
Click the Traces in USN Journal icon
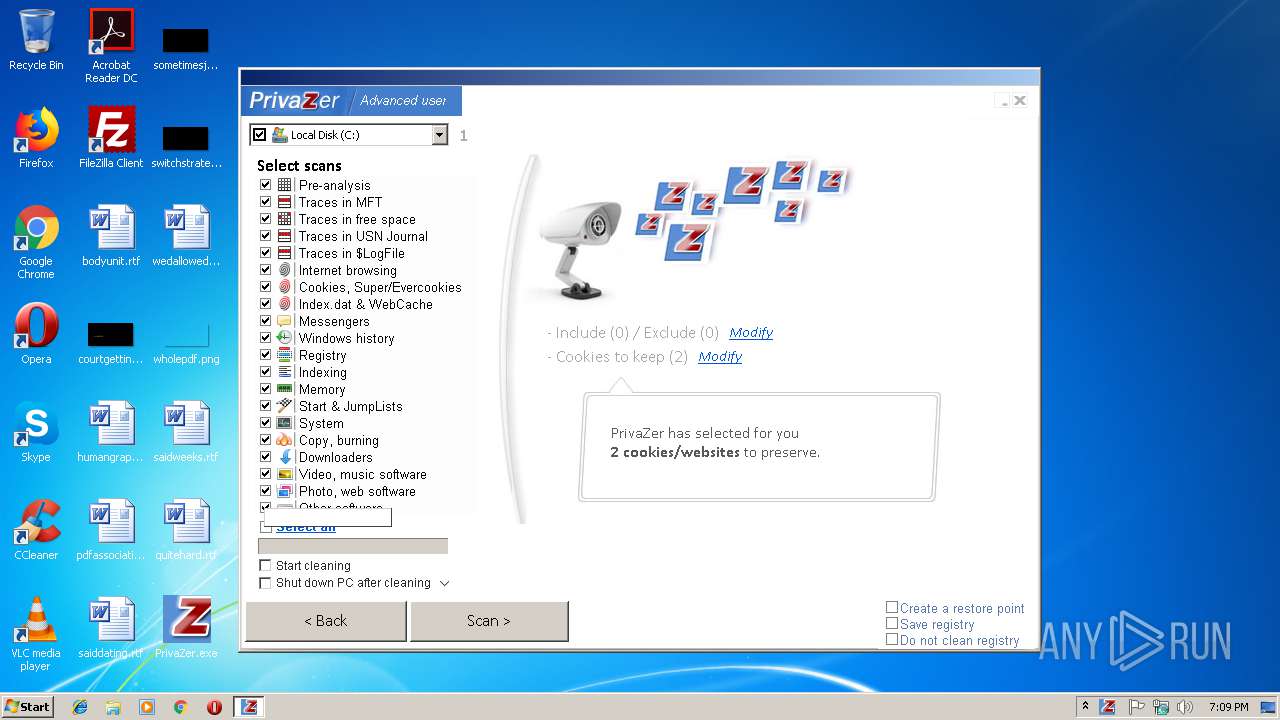click(x=285, y=236)
